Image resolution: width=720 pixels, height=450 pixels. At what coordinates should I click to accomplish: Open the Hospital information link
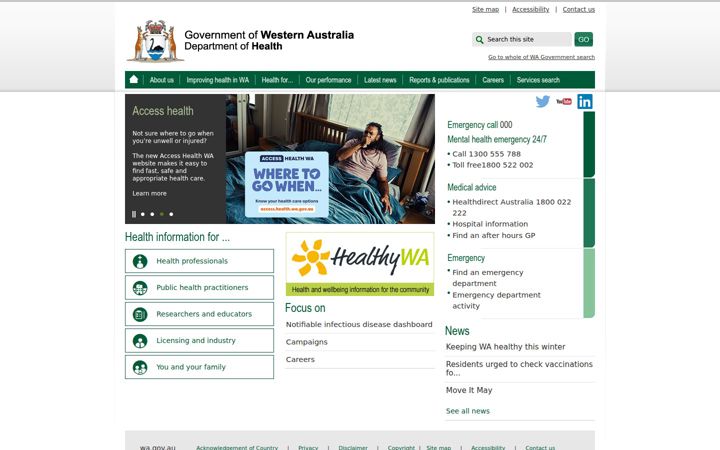click(490, 224)
